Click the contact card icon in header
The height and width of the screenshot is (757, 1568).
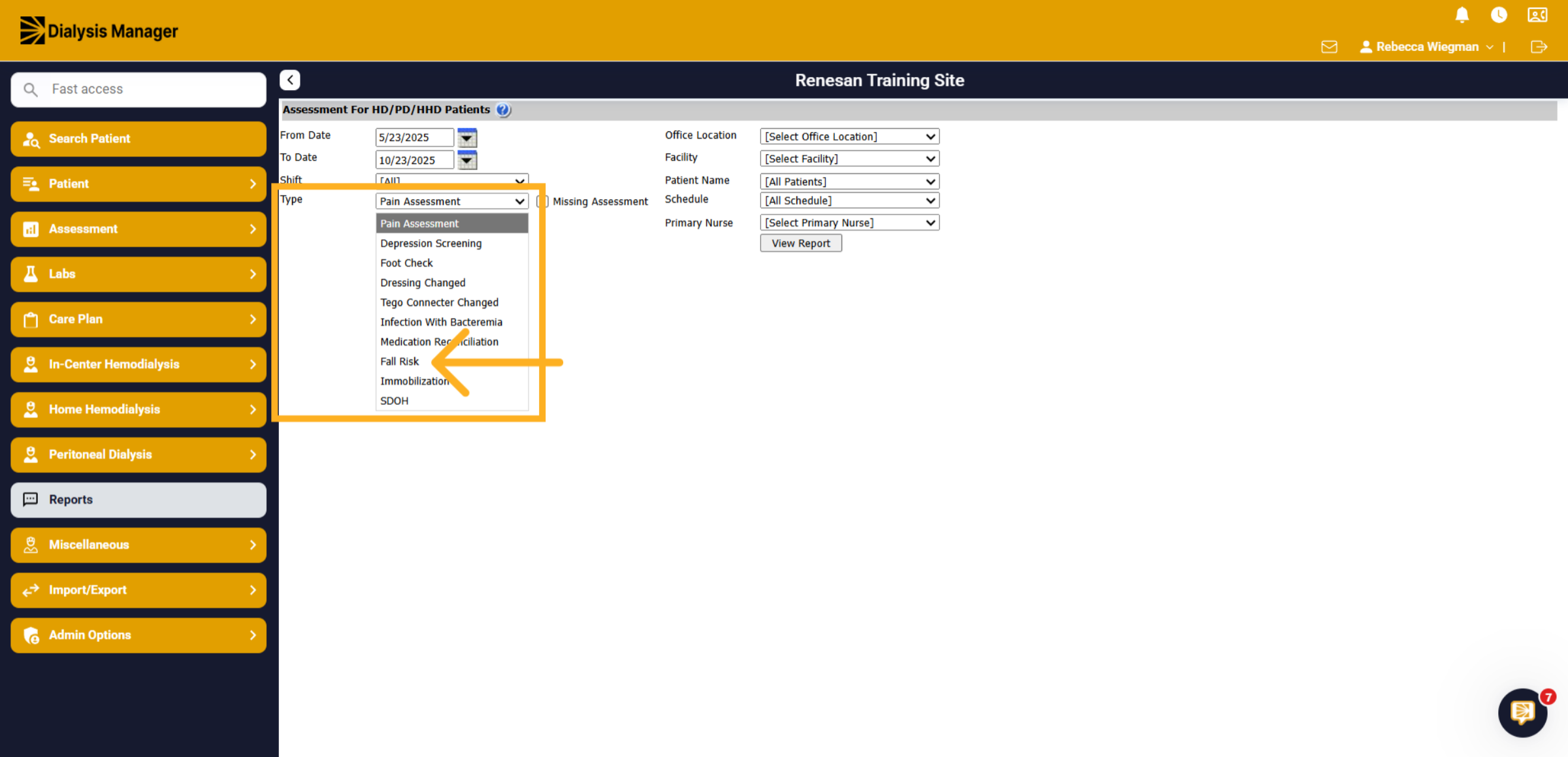[x=1537, y=15]
